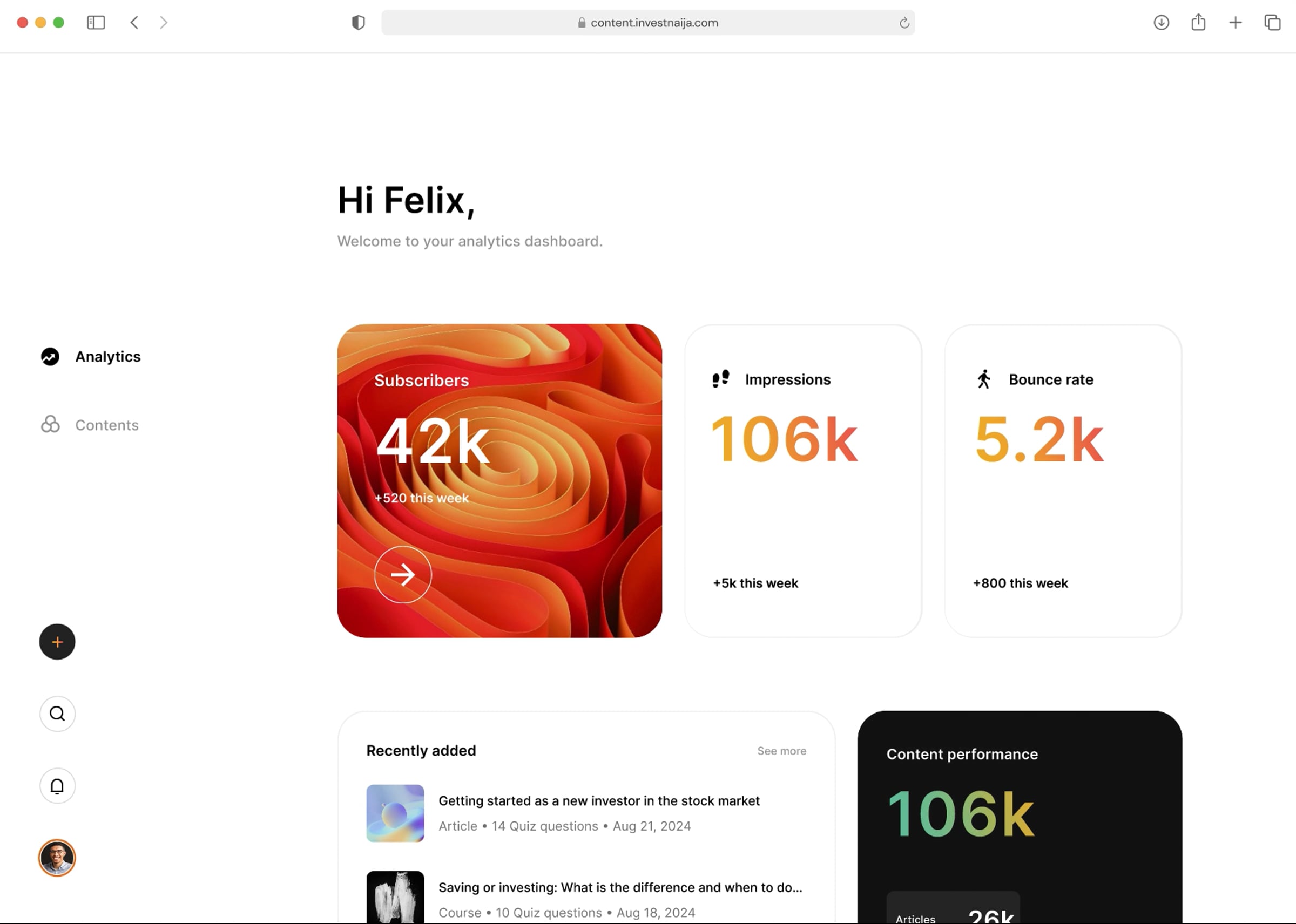The width and height of the screenshot is (1296, 924).
Task: Open search from the sidebar magnifier icon
Action: tap(57, 714)
